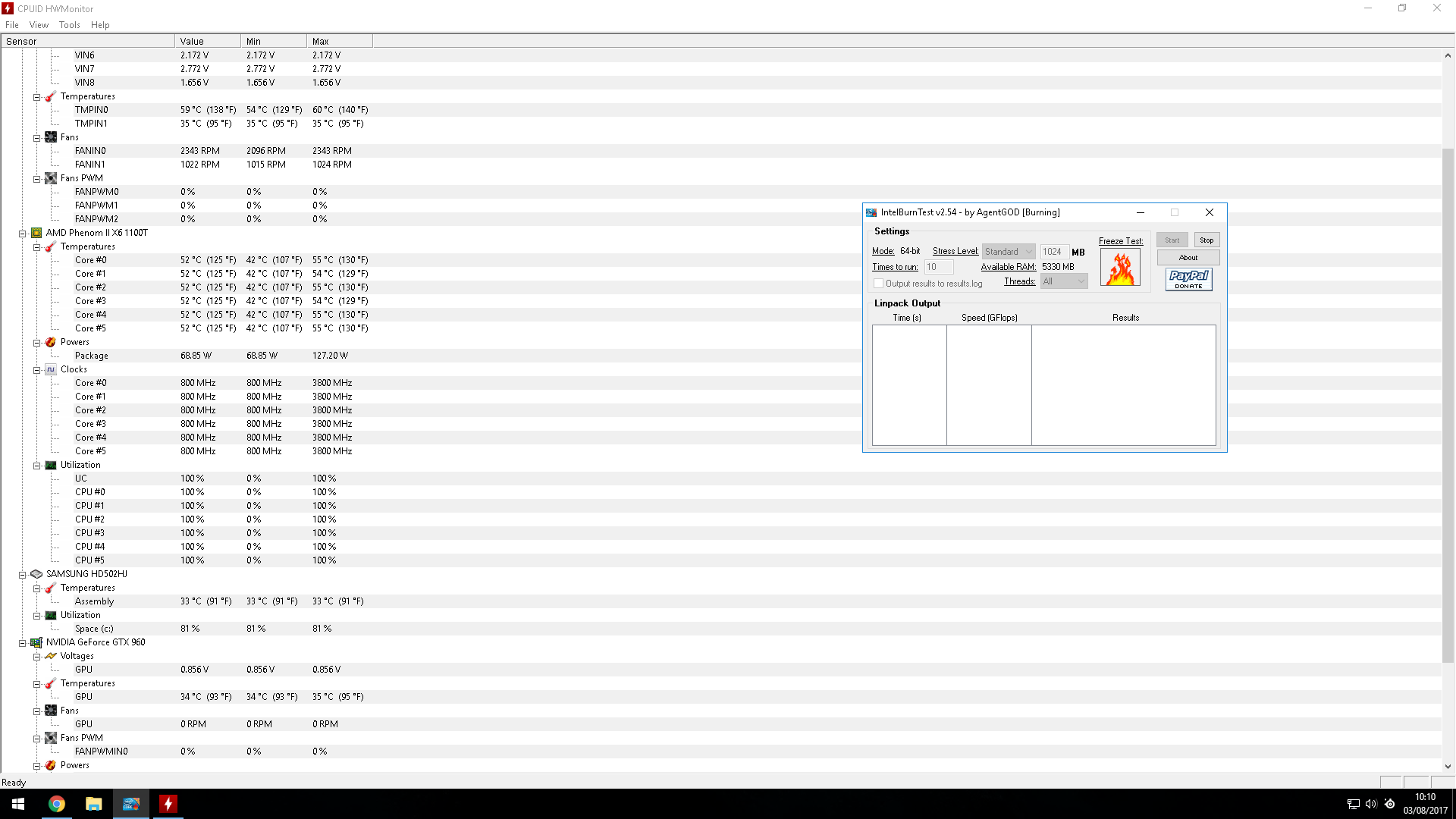Click the Utilization icon under AMD Phenom

(51, 465)
